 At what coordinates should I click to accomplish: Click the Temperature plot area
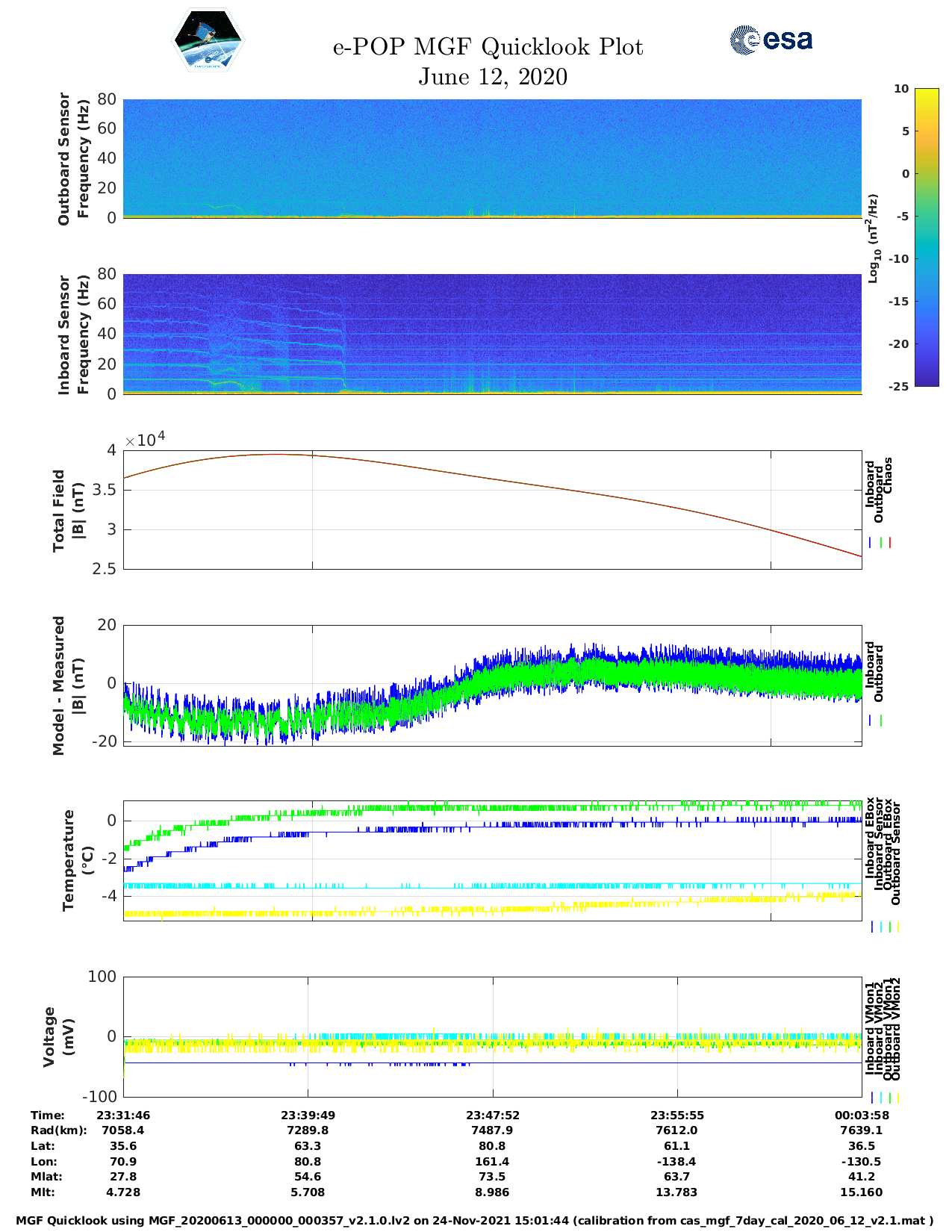pos(492,860)
